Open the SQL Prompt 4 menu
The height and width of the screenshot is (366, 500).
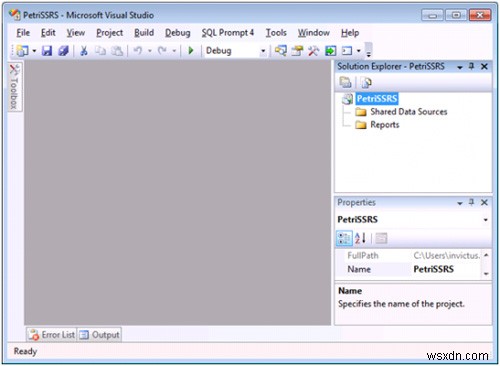(x=228, y=33)
